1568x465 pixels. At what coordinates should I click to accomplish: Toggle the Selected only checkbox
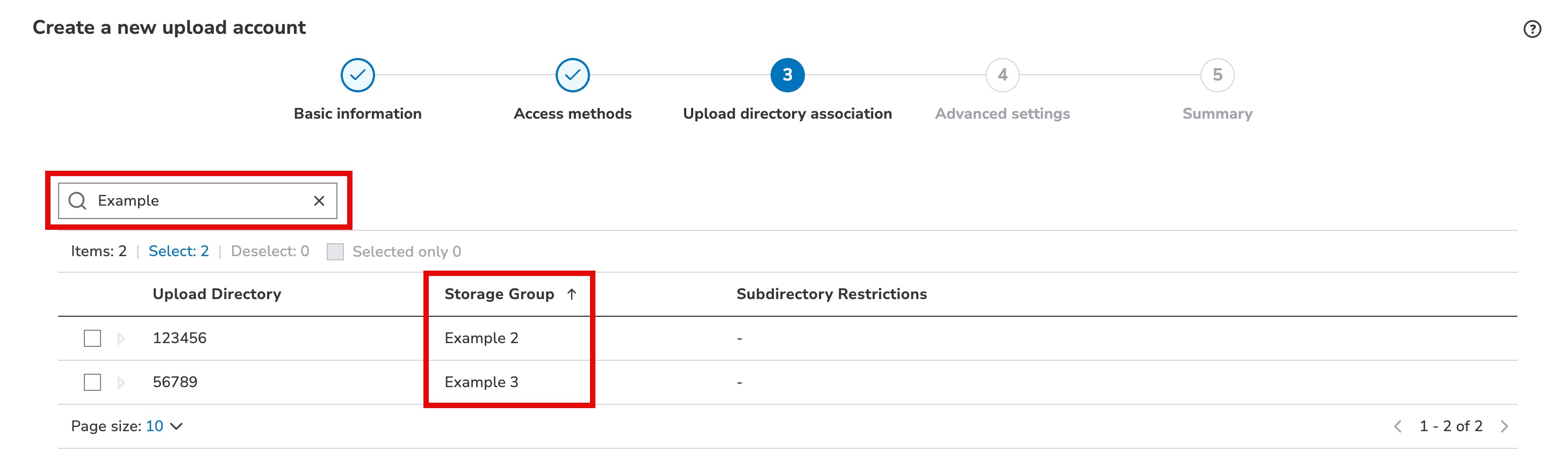[x=335, y=252]
